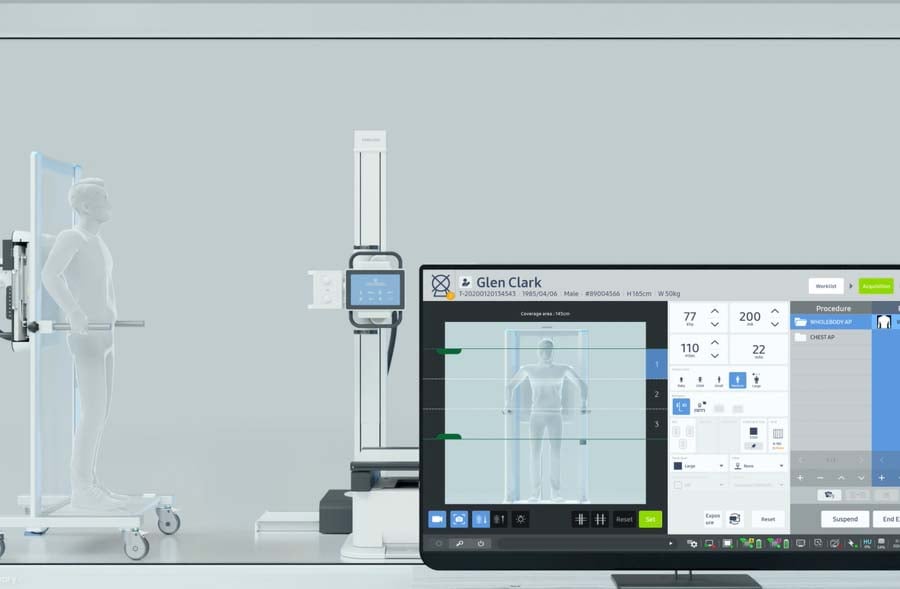The height and width of the screenshot is (589, 900).
Task: Switch to the Worklist tab
Action: [826, 285]
